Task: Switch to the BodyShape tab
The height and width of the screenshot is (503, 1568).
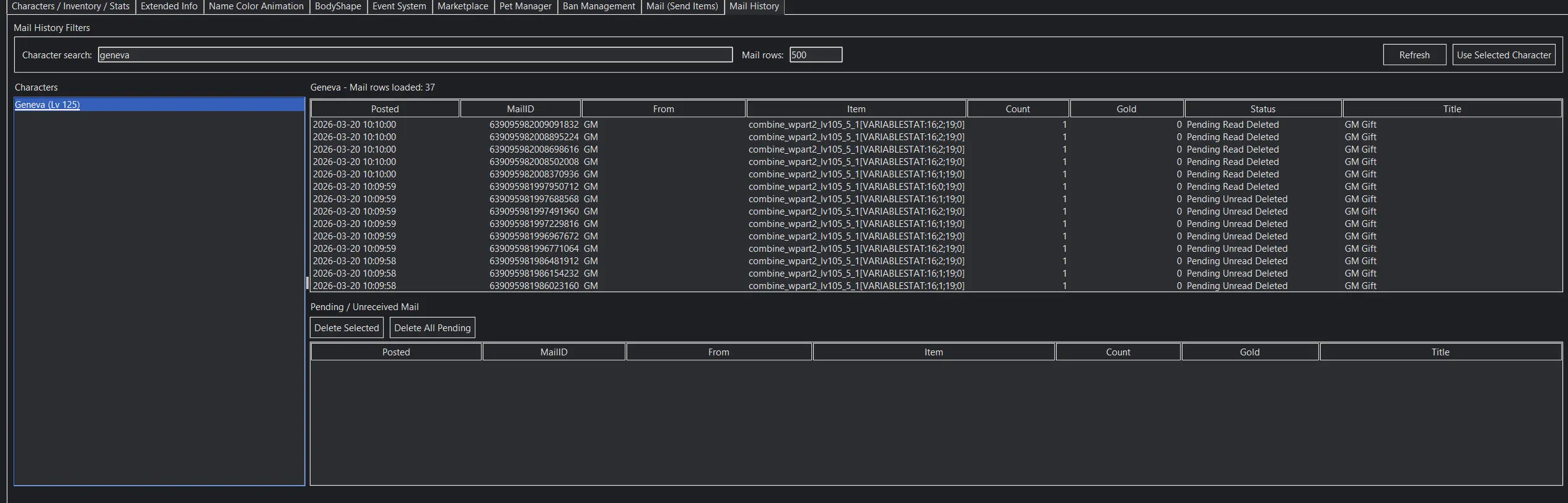Action: tap(338, 6)
